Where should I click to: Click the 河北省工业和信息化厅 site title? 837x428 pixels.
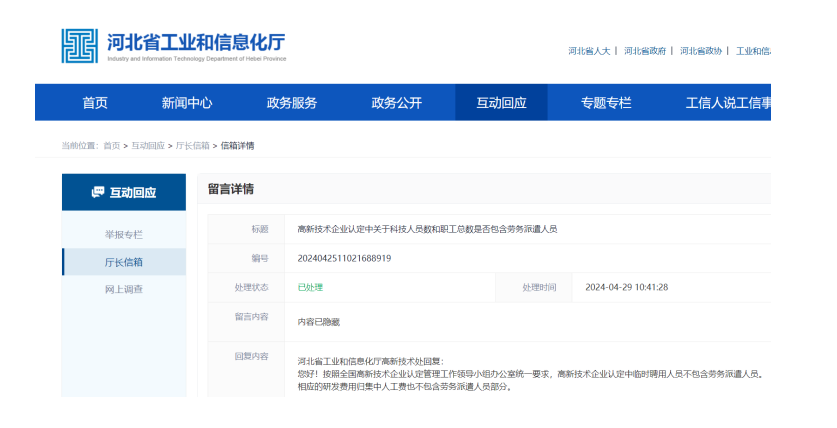[x=196, y=42]
